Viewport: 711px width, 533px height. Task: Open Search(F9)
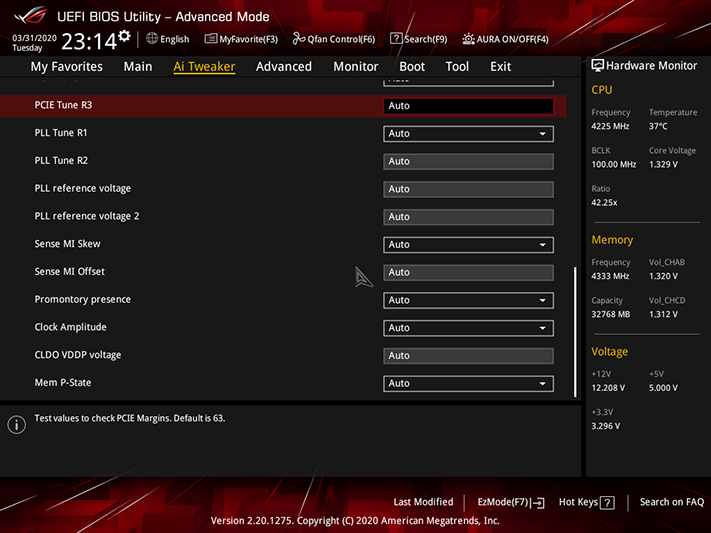[x=419, y=39]
